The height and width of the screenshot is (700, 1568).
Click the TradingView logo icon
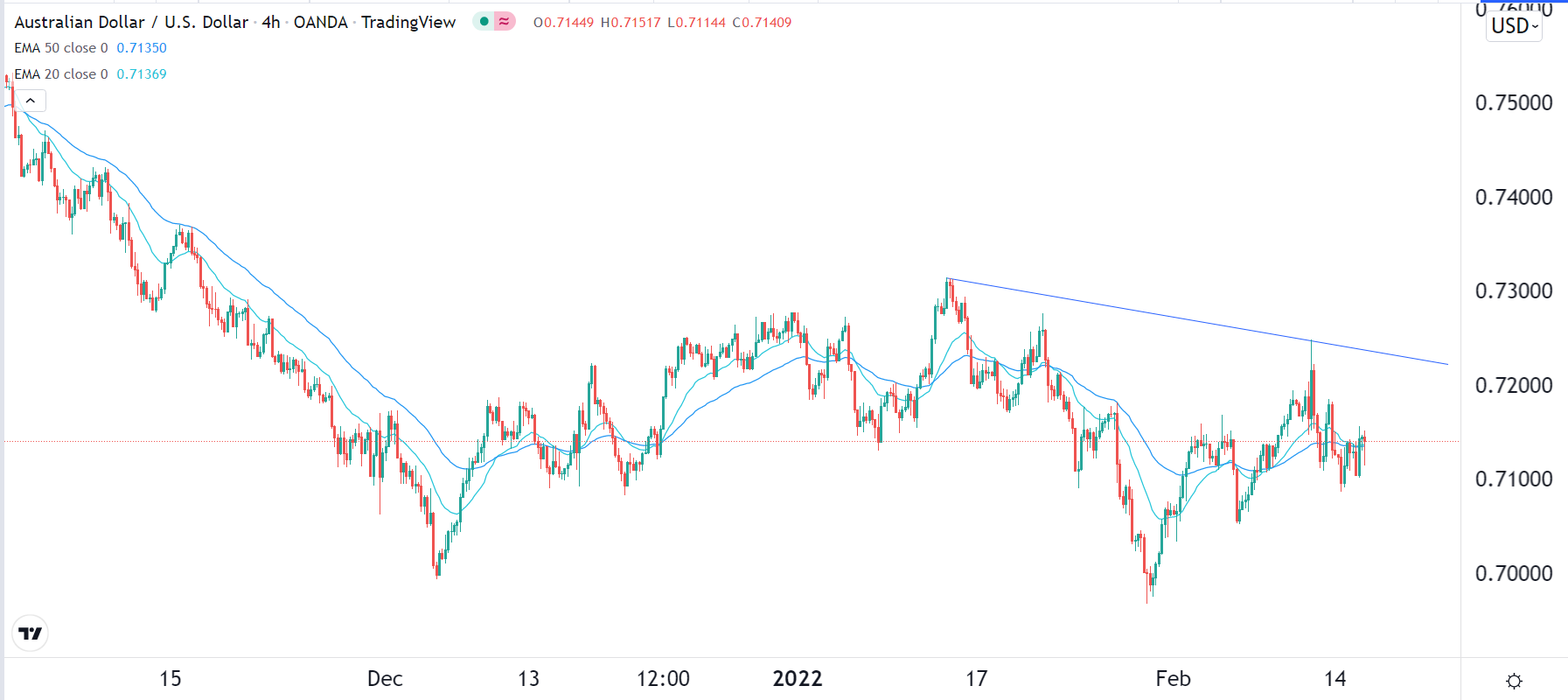pyautogui.click(x=31, y=633)
